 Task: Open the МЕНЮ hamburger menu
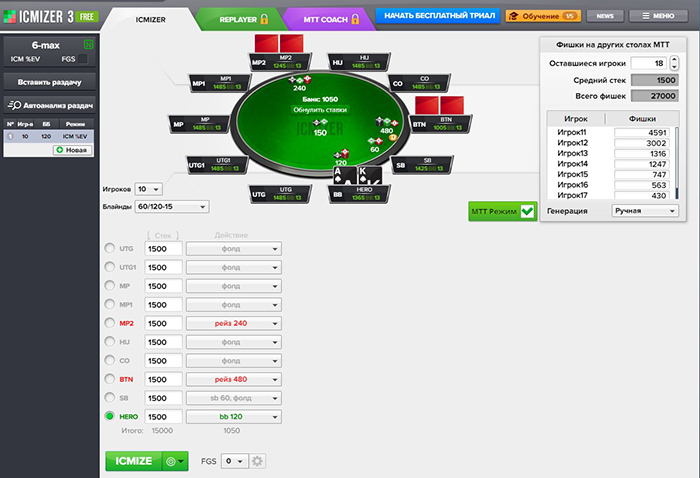658,16
